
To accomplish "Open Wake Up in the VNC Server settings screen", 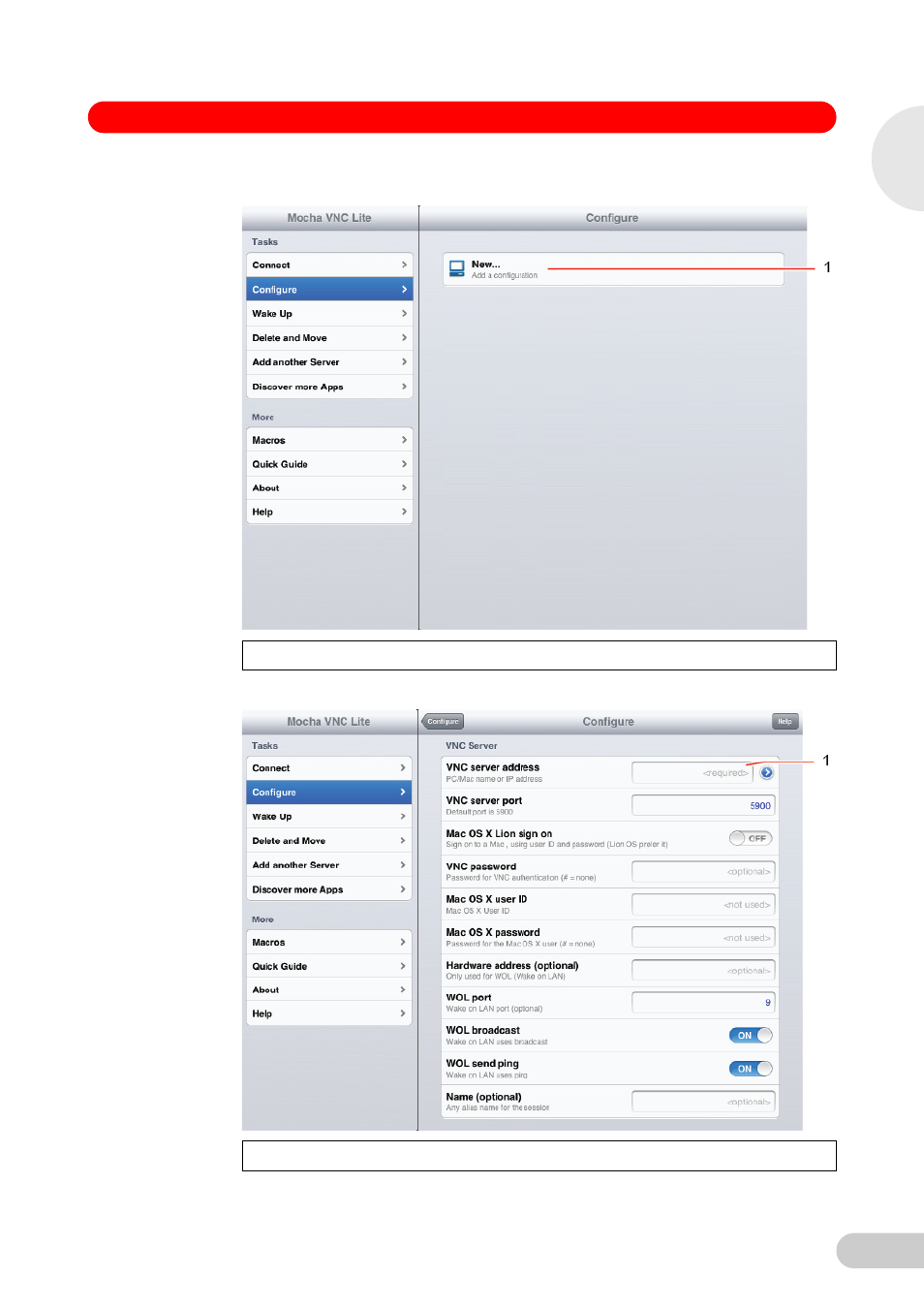I will click(x=329, y=817).
